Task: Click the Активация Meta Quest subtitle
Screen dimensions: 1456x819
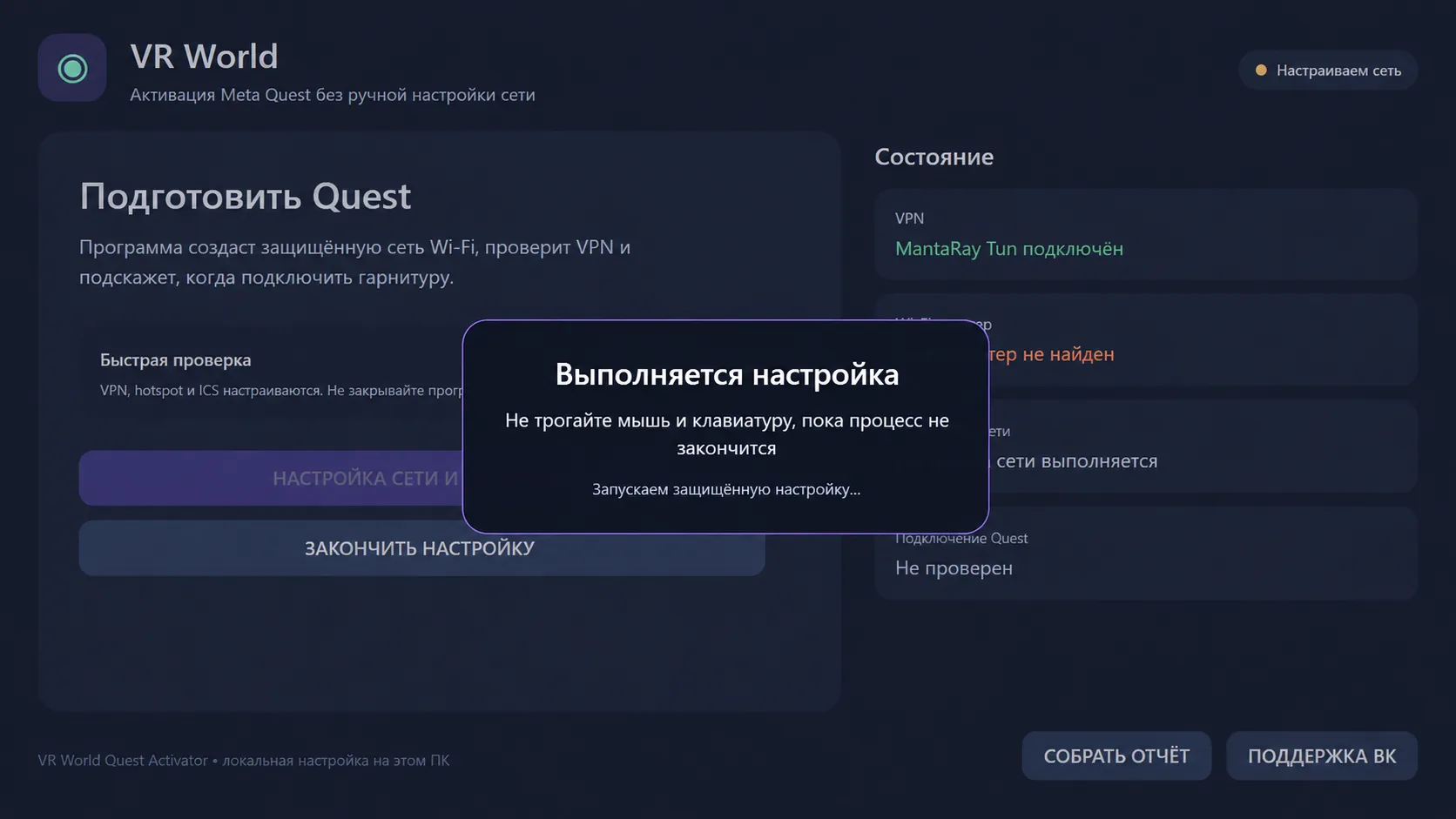Action: point(333,95)
